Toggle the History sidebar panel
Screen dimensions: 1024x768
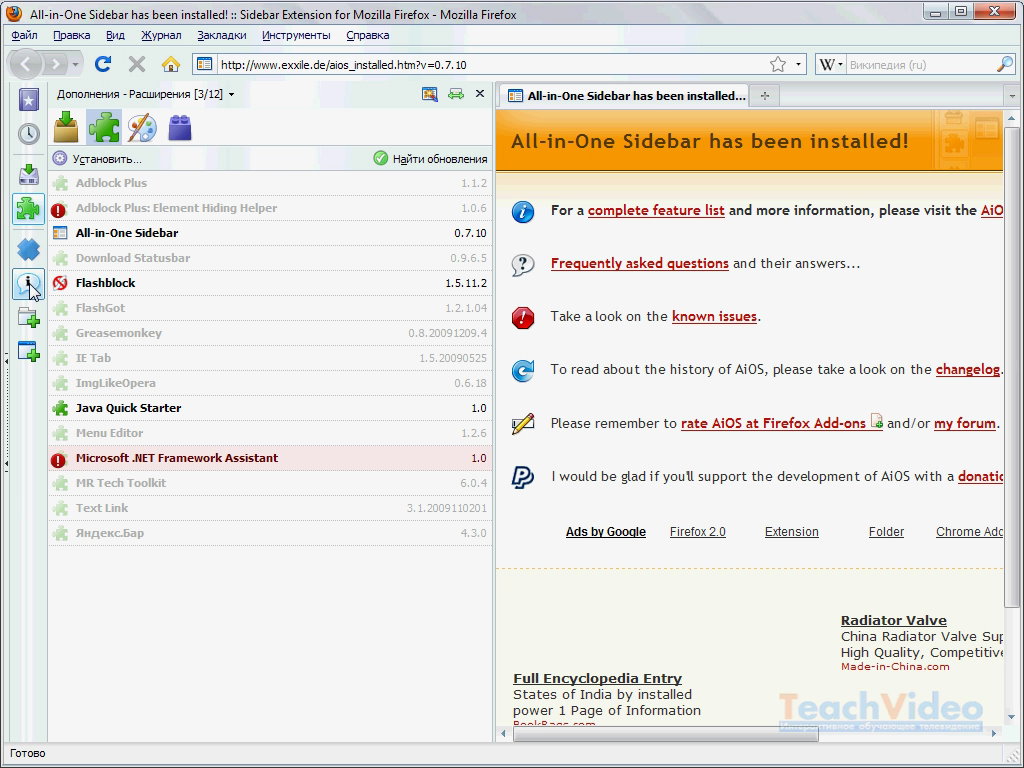tap(29, 133)
